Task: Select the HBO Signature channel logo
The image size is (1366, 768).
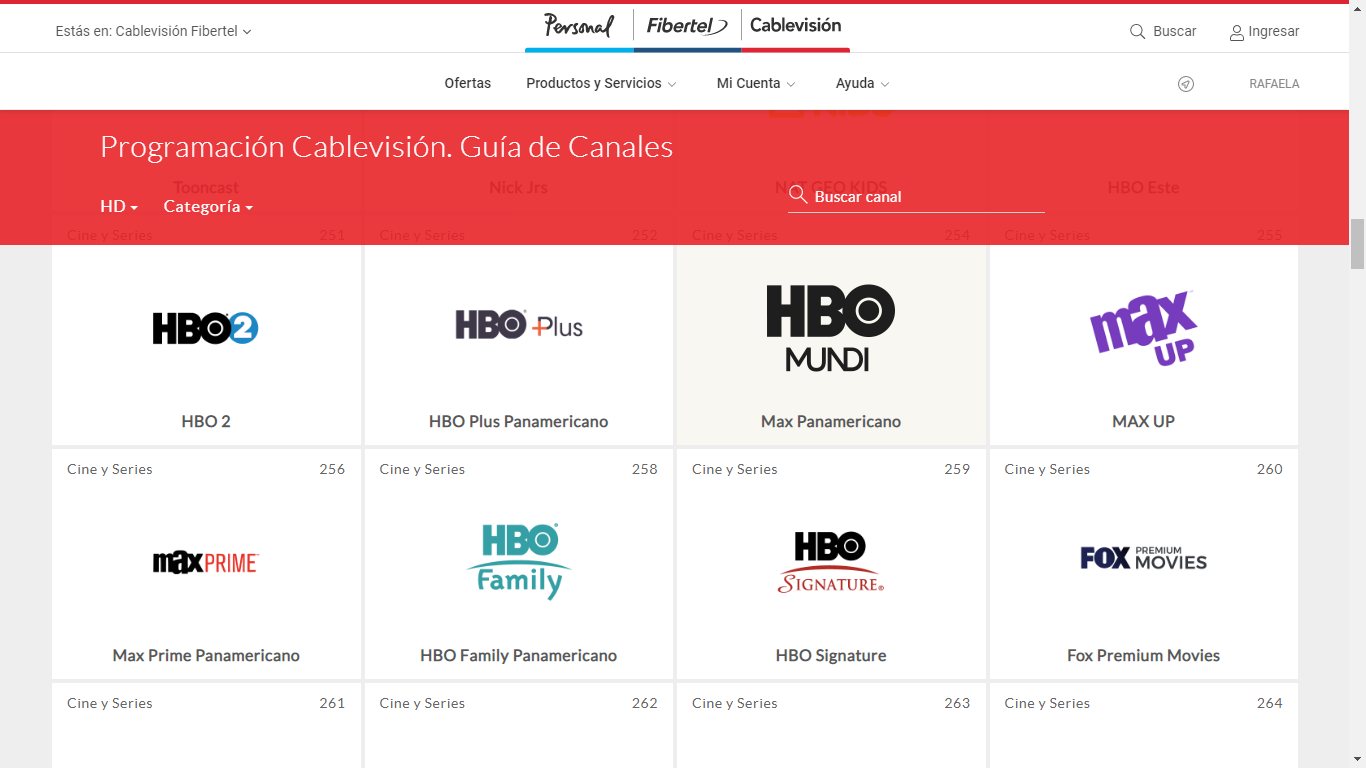Action: pyautogui.click(x=831, y=562)
